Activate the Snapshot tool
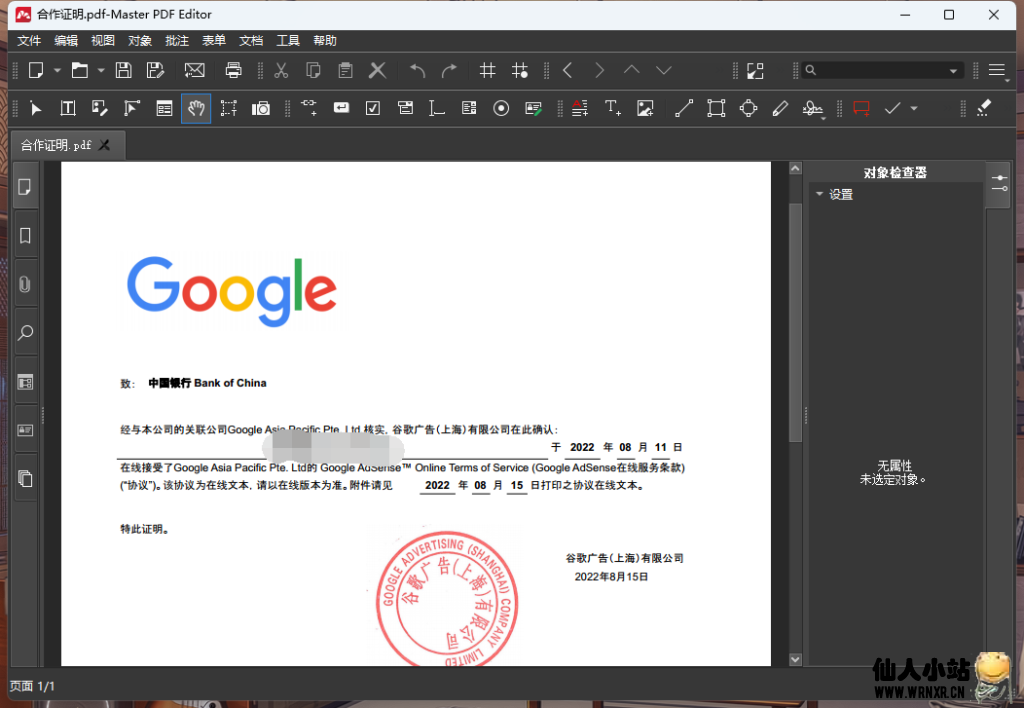Screen dimensions: 1024x708 [x=261, y=108]
